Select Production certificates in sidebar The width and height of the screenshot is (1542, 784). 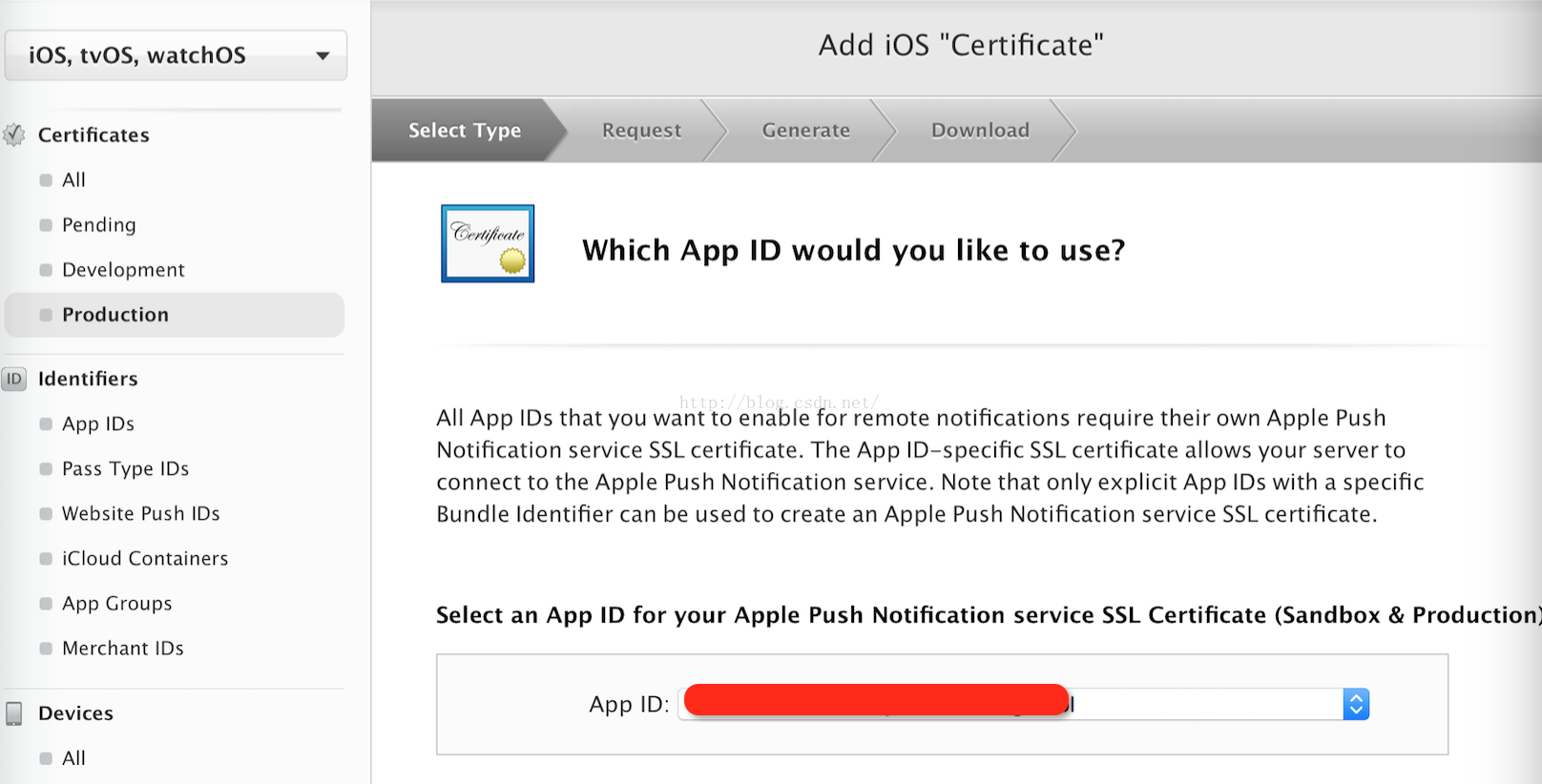coord(115,315)
